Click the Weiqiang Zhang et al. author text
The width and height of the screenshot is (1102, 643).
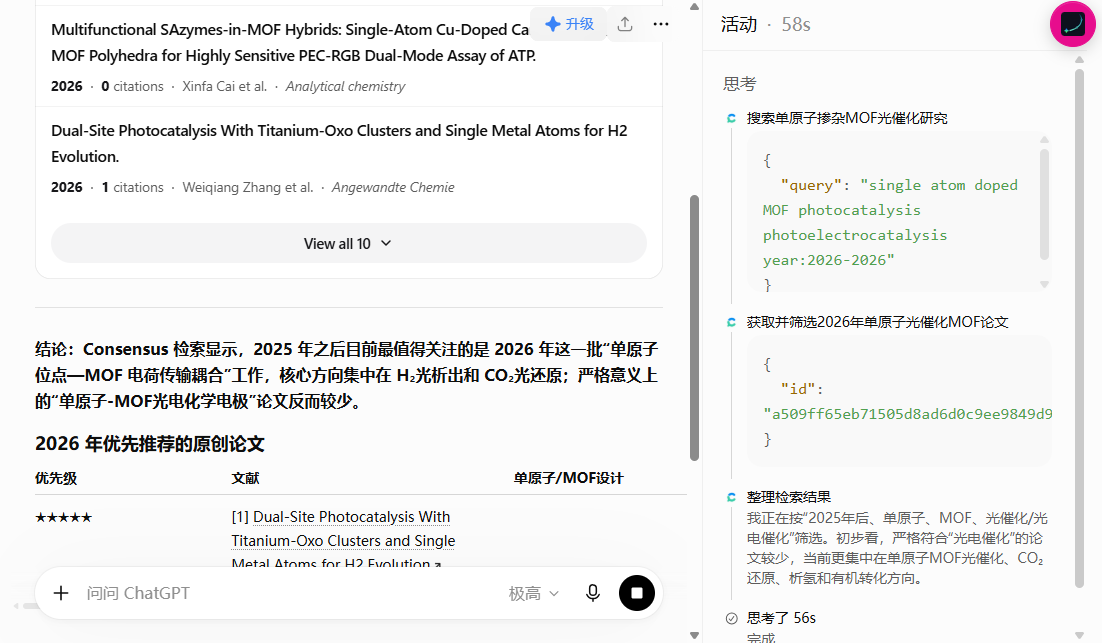click(248, 188)
